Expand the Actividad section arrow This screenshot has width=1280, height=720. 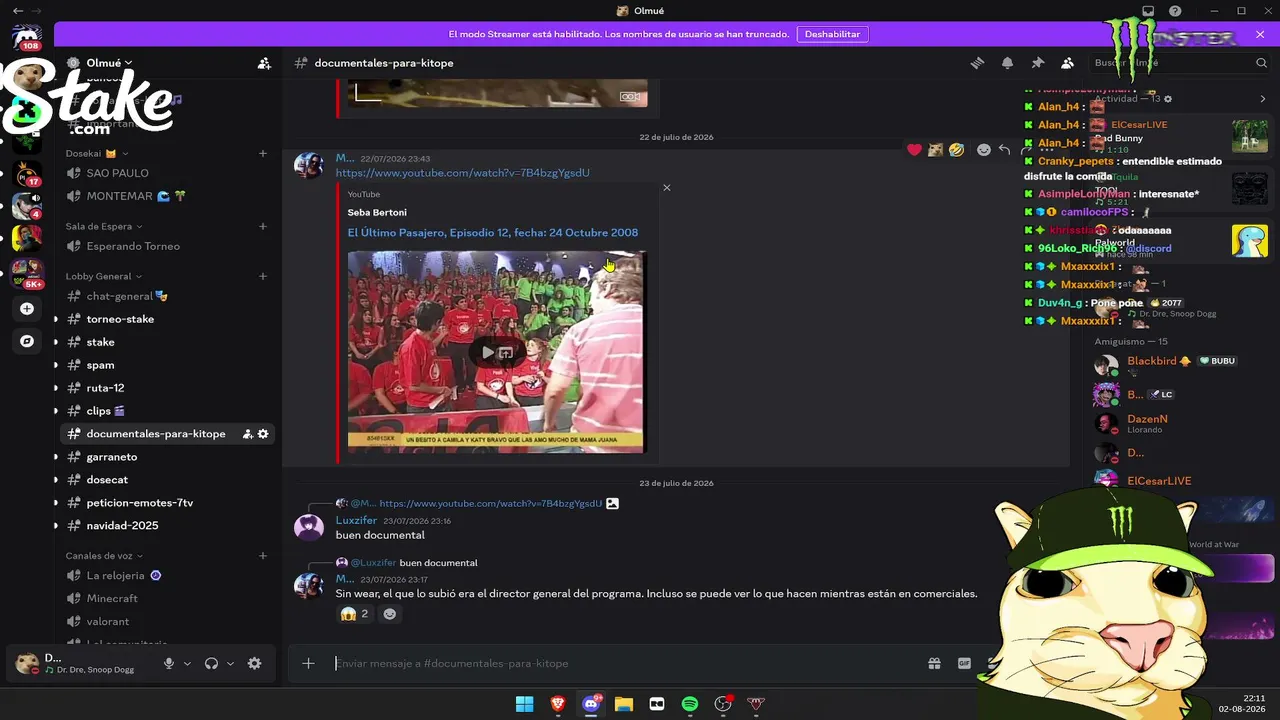1262,99
